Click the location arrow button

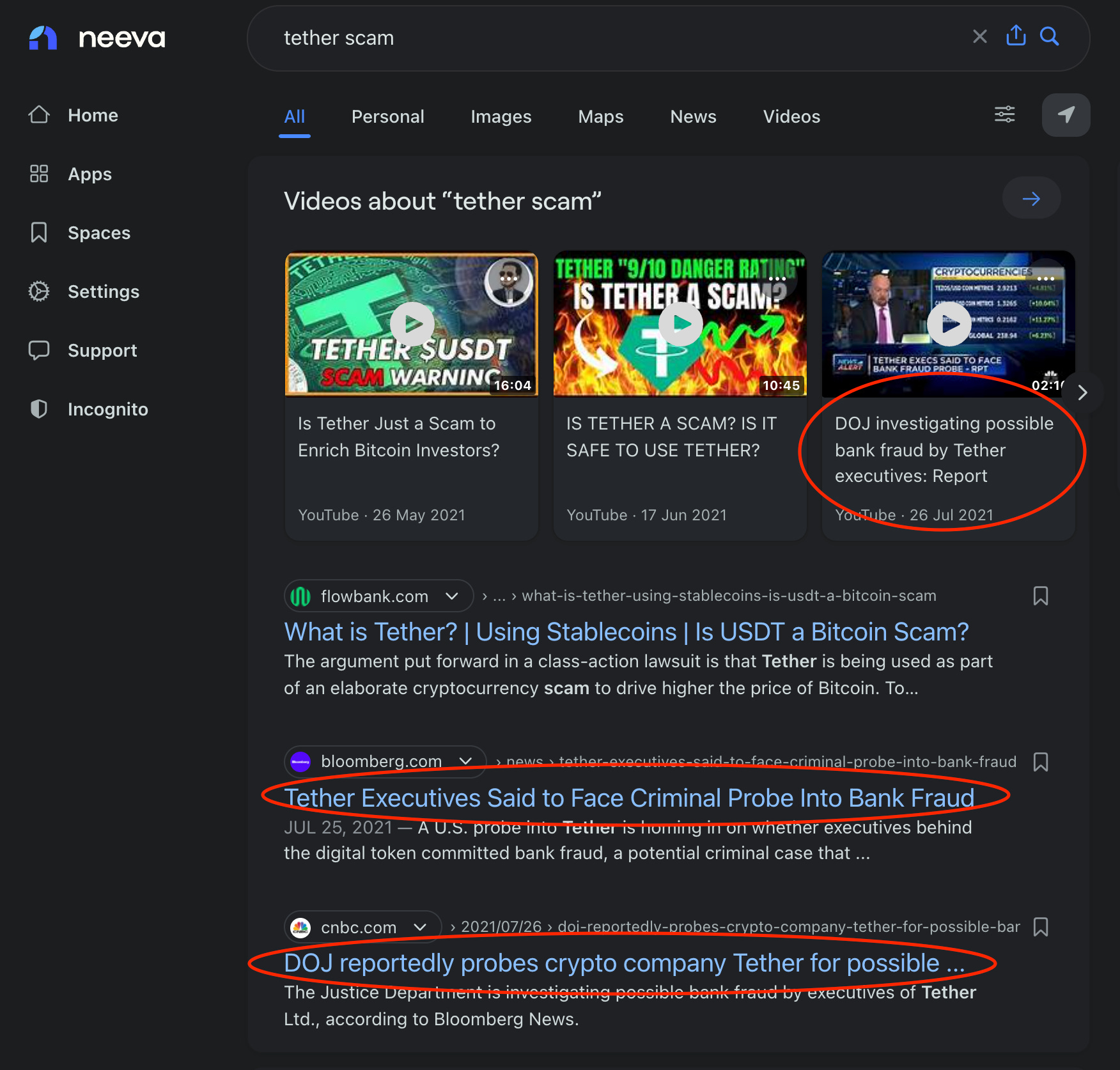tap(1066, 115)
